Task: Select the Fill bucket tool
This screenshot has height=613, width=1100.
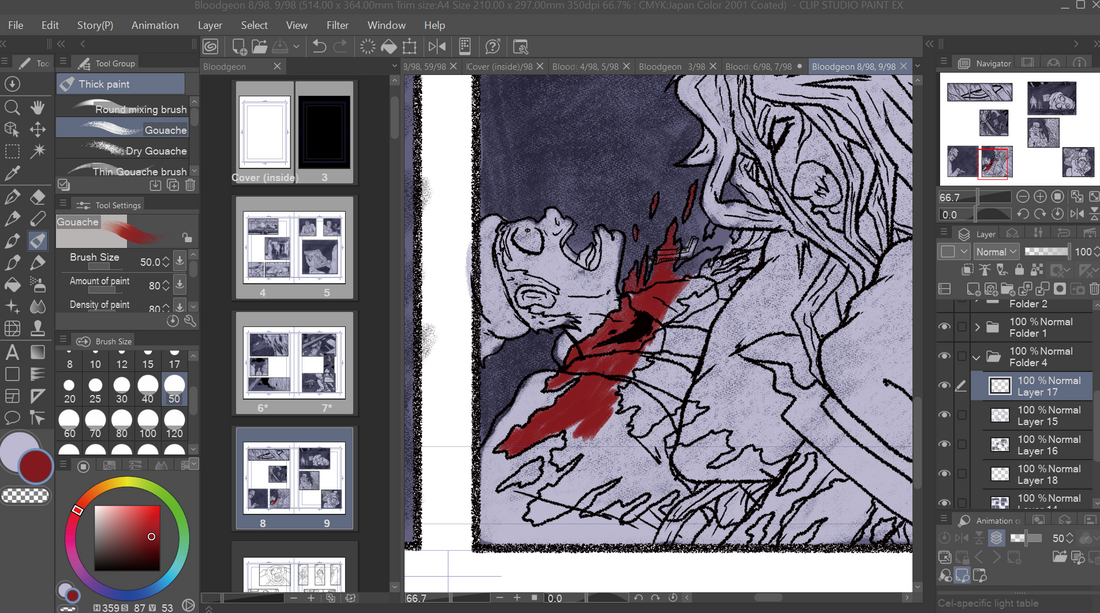Action: tap(12, 285)
